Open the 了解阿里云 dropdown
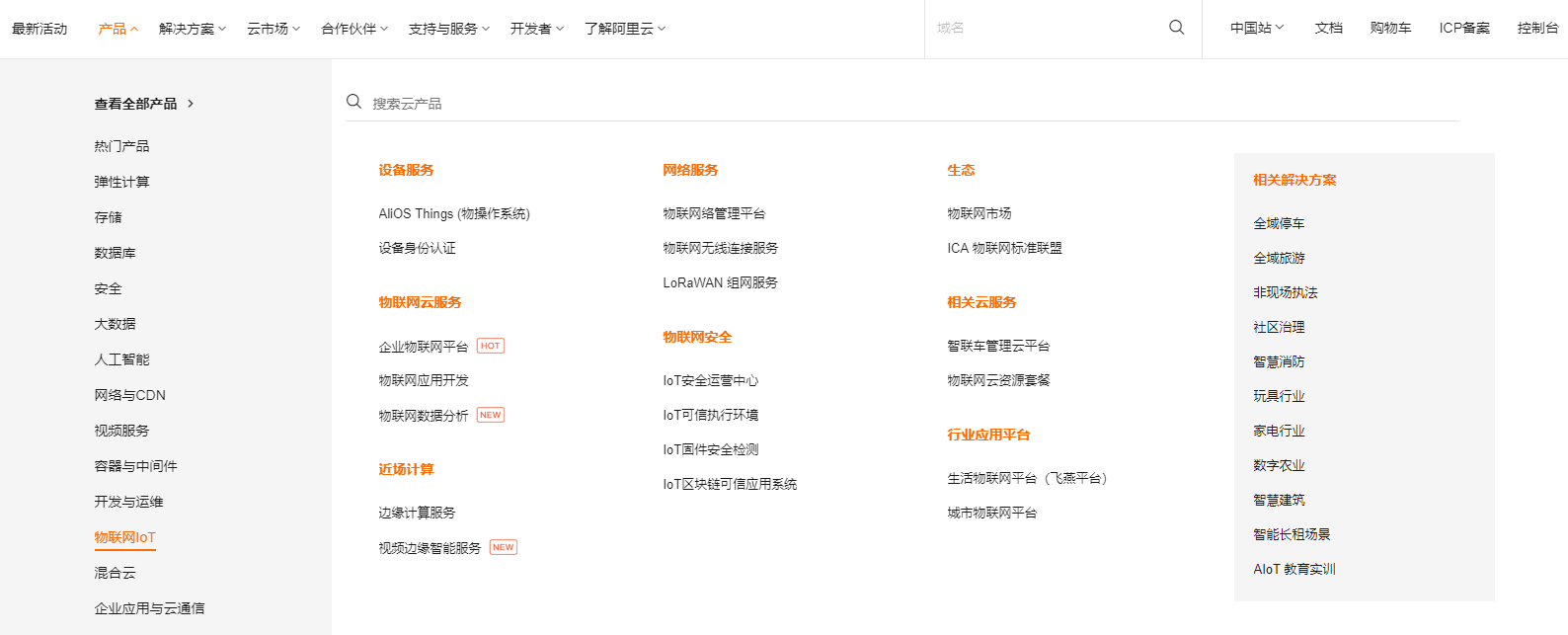This screenshot has width=1568, height=635. [x=625, y=29]
